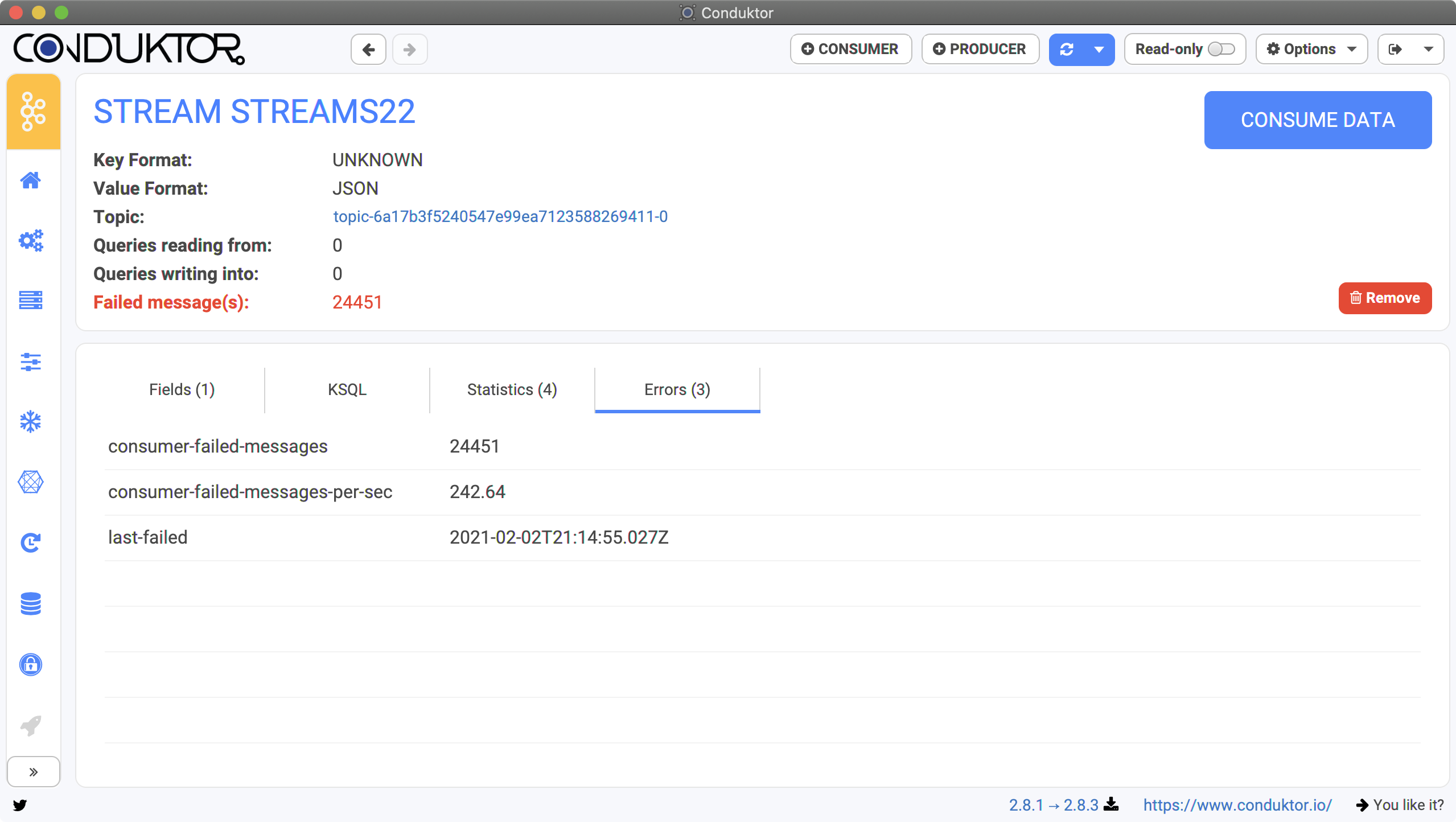
Task: Open the Topics list icon
Action: [31, 300]
